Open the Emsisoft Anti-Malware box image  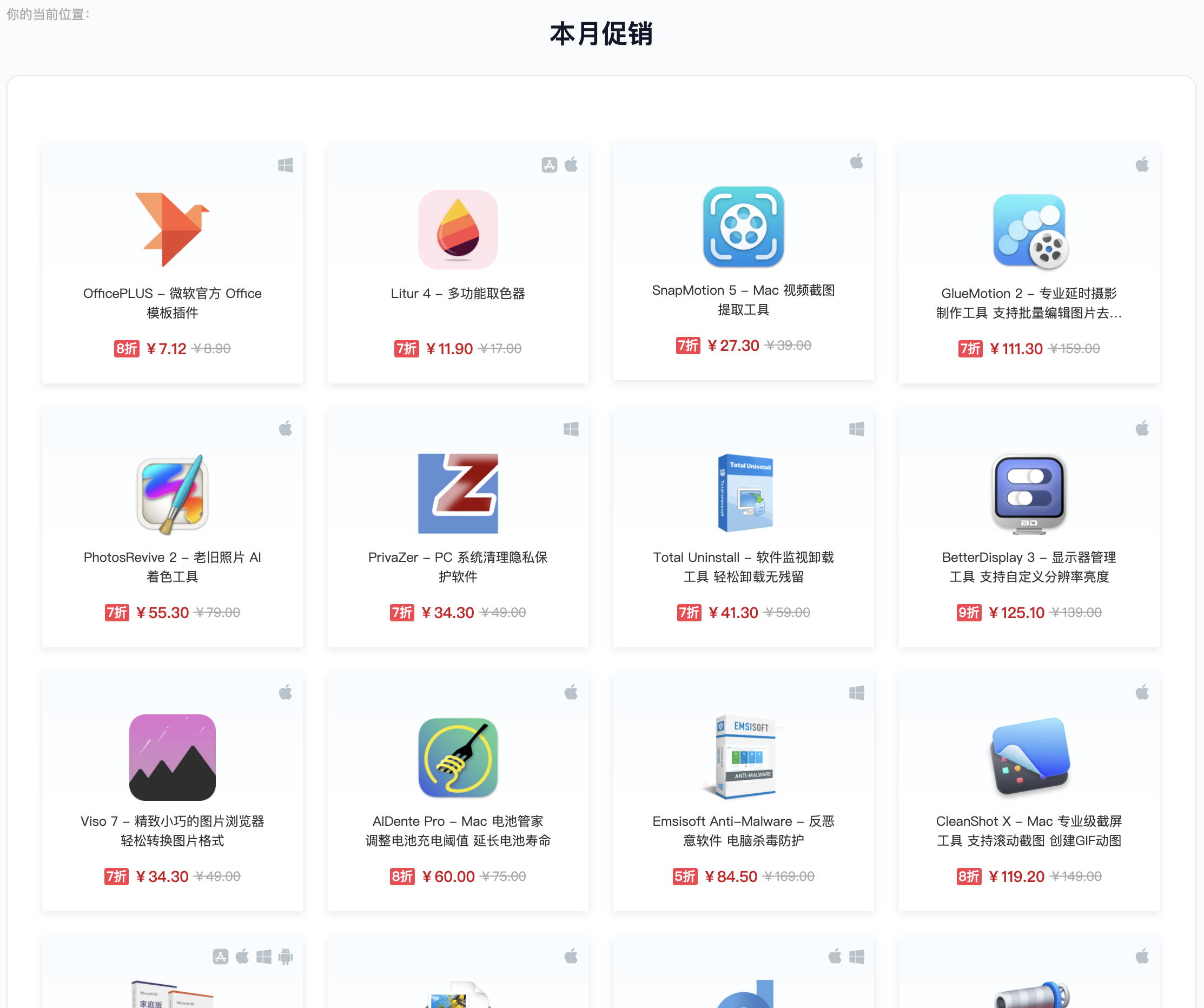pos(743,757)
